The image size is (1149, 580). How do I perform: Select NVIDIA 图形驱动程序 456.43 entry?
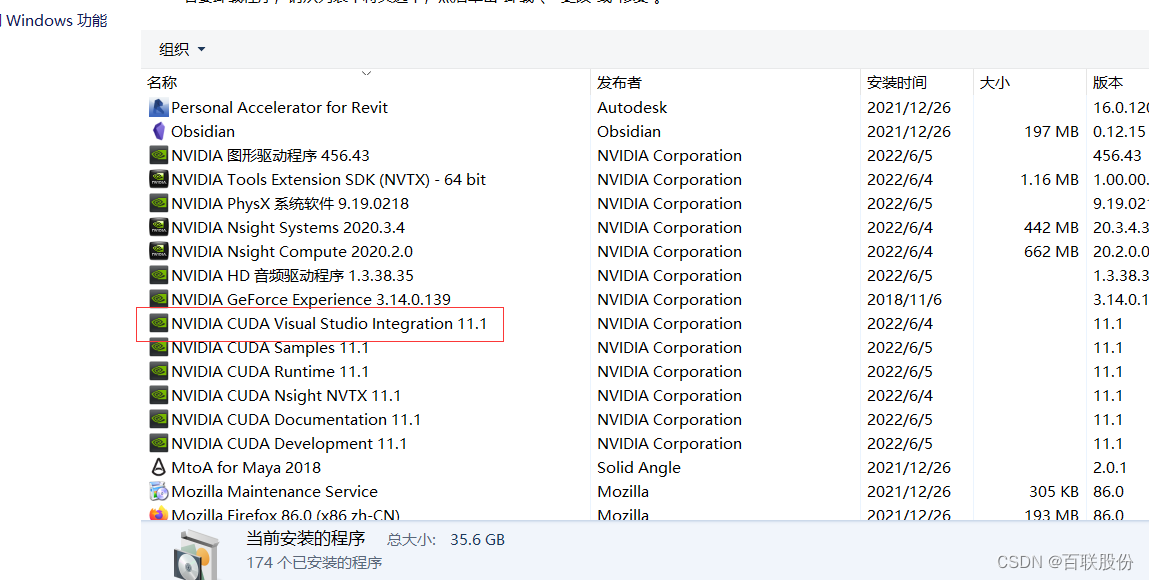click(270, 155)
